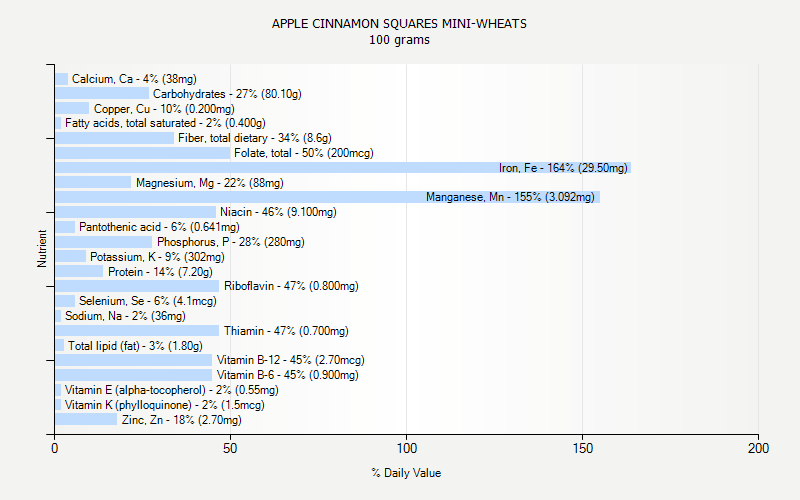Click the x-axis tick label 0
The image size is (800, 500).
click(55, 448)
